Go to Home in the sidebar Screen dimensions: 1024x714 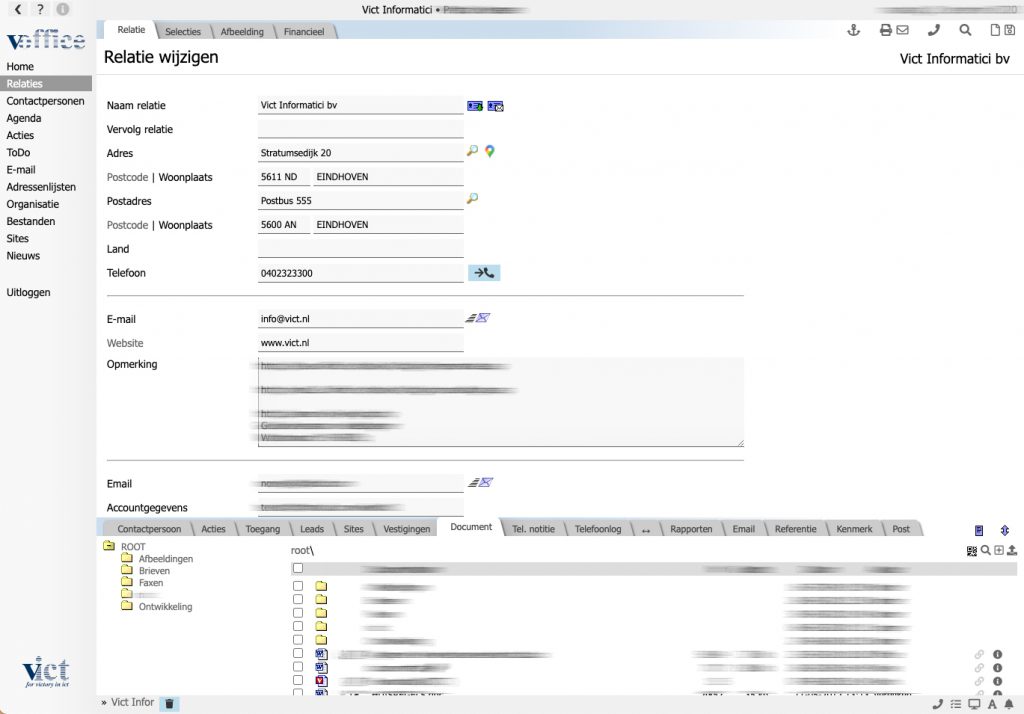pyautogui.click(x=20, y=67)
